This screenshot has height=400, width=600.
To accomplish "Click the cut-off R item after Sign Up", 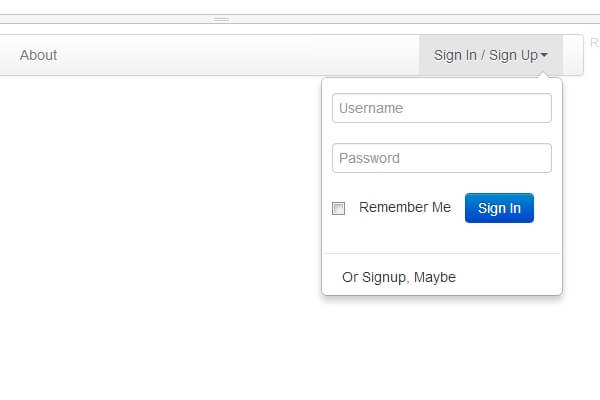I will click(x=594, y=43).
